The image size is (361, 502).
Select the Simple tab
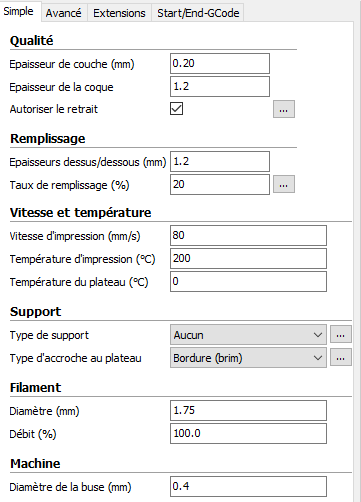coord(19,11)
